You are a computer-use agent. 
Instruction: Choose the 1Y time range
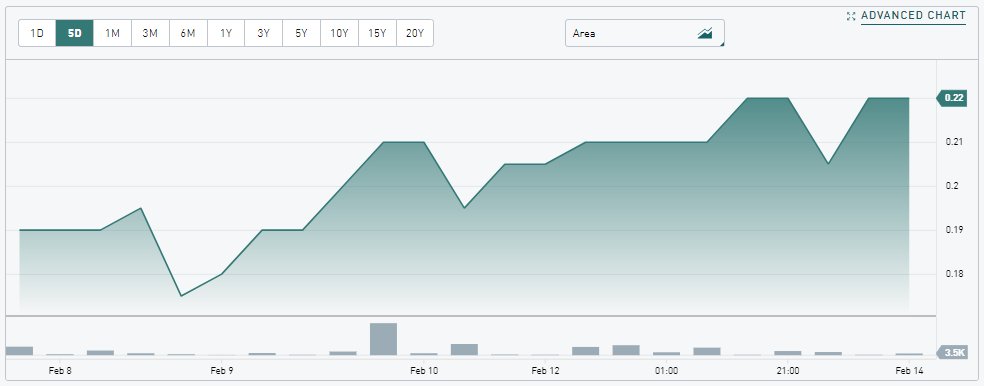(x=226, y=33)
